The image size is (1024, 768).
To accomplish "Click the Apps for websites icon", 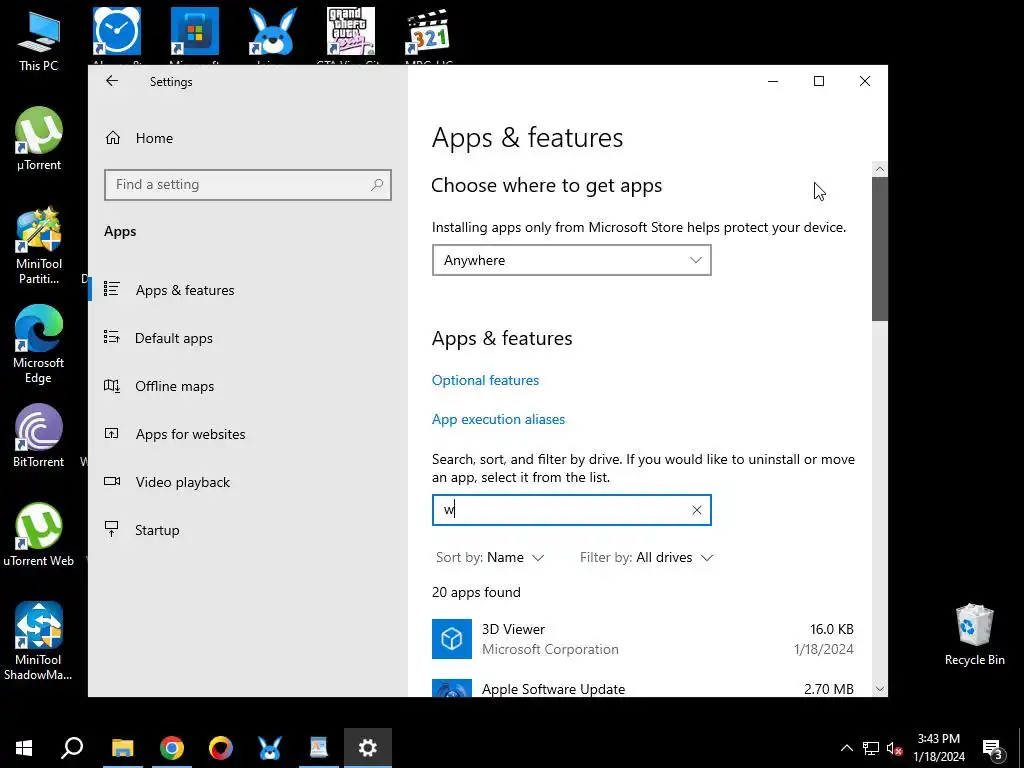I will click(112, 434).
